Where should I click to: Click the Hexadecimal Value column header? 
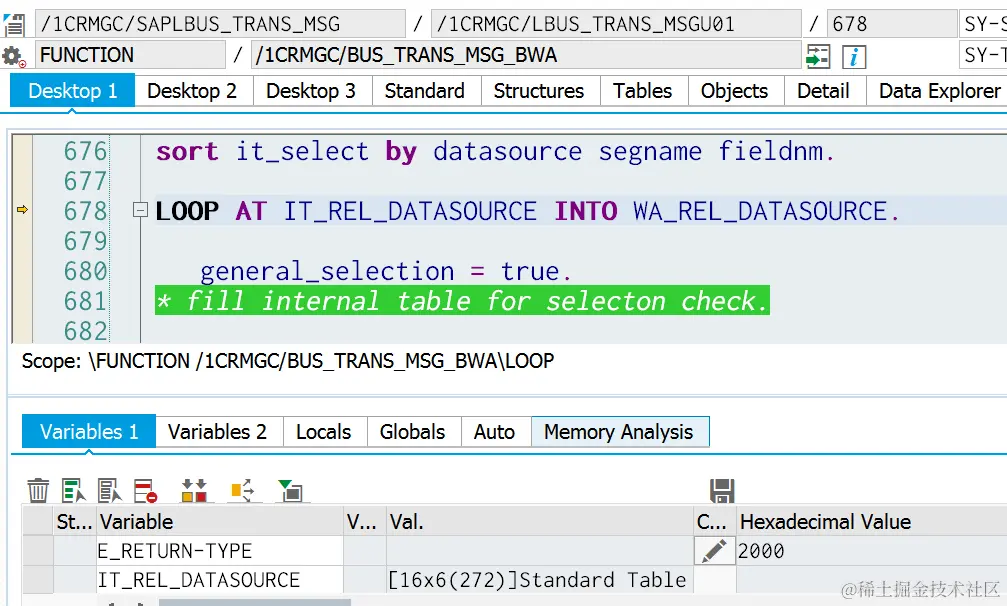click(871, 521)
